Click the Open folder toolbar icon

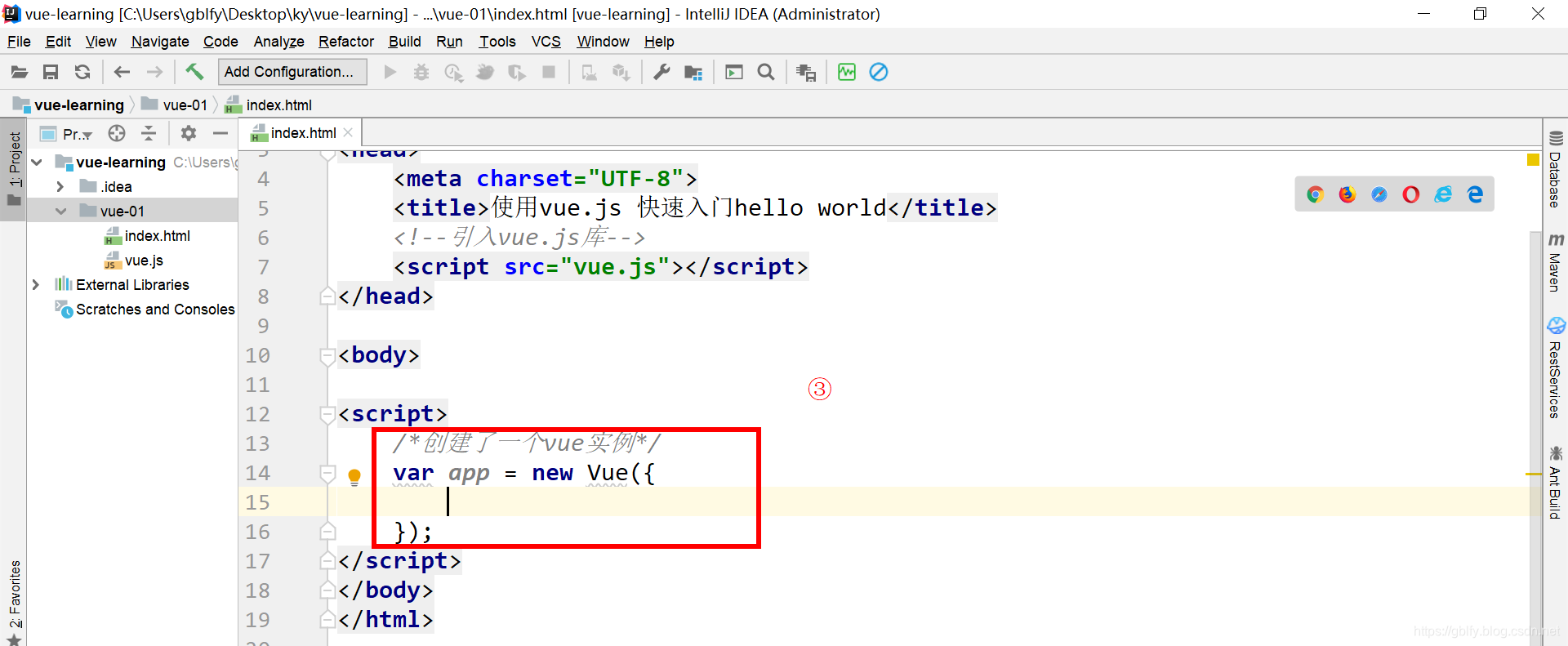20,72
